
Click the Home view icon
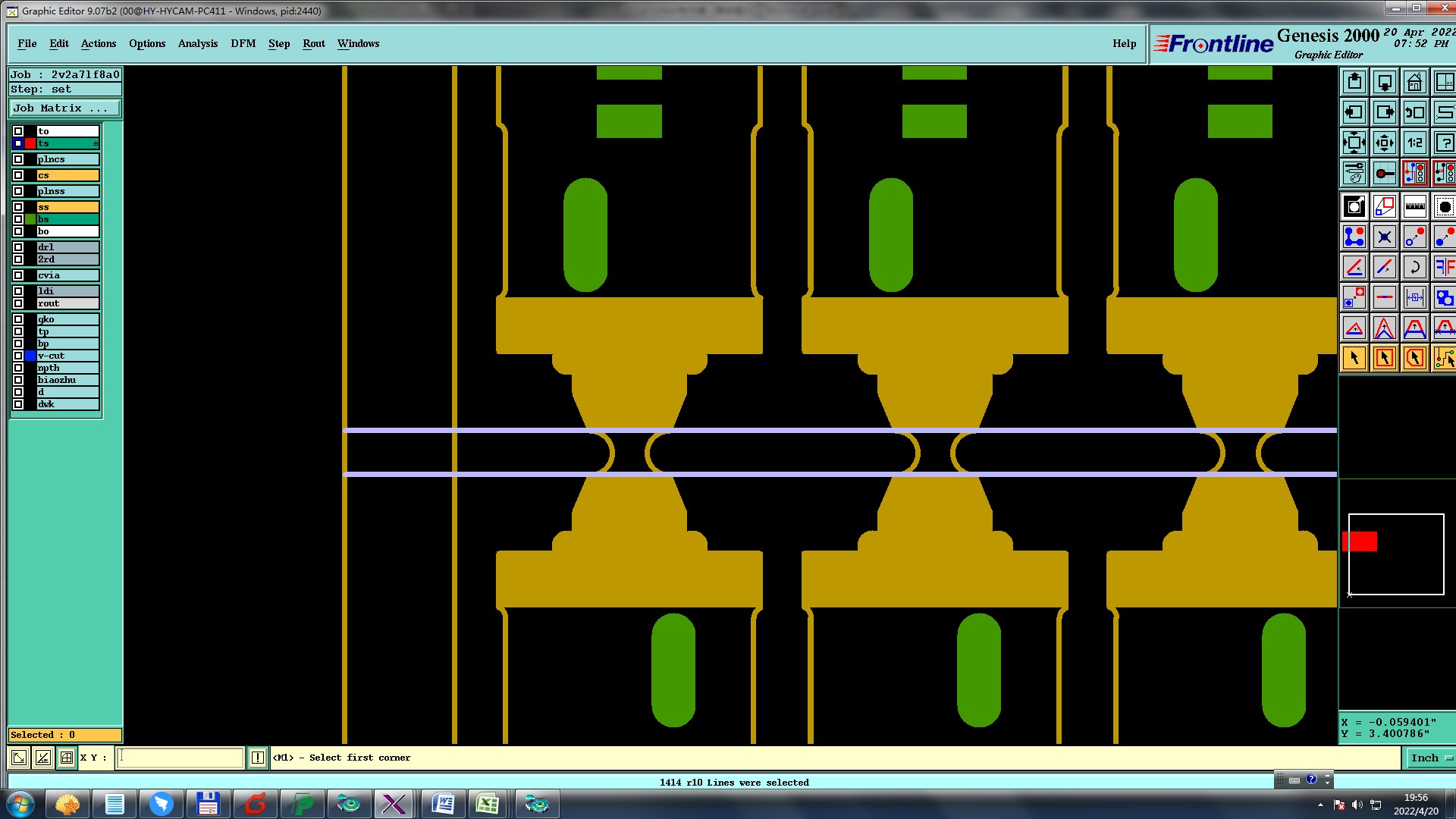[x=1414, y=82]
